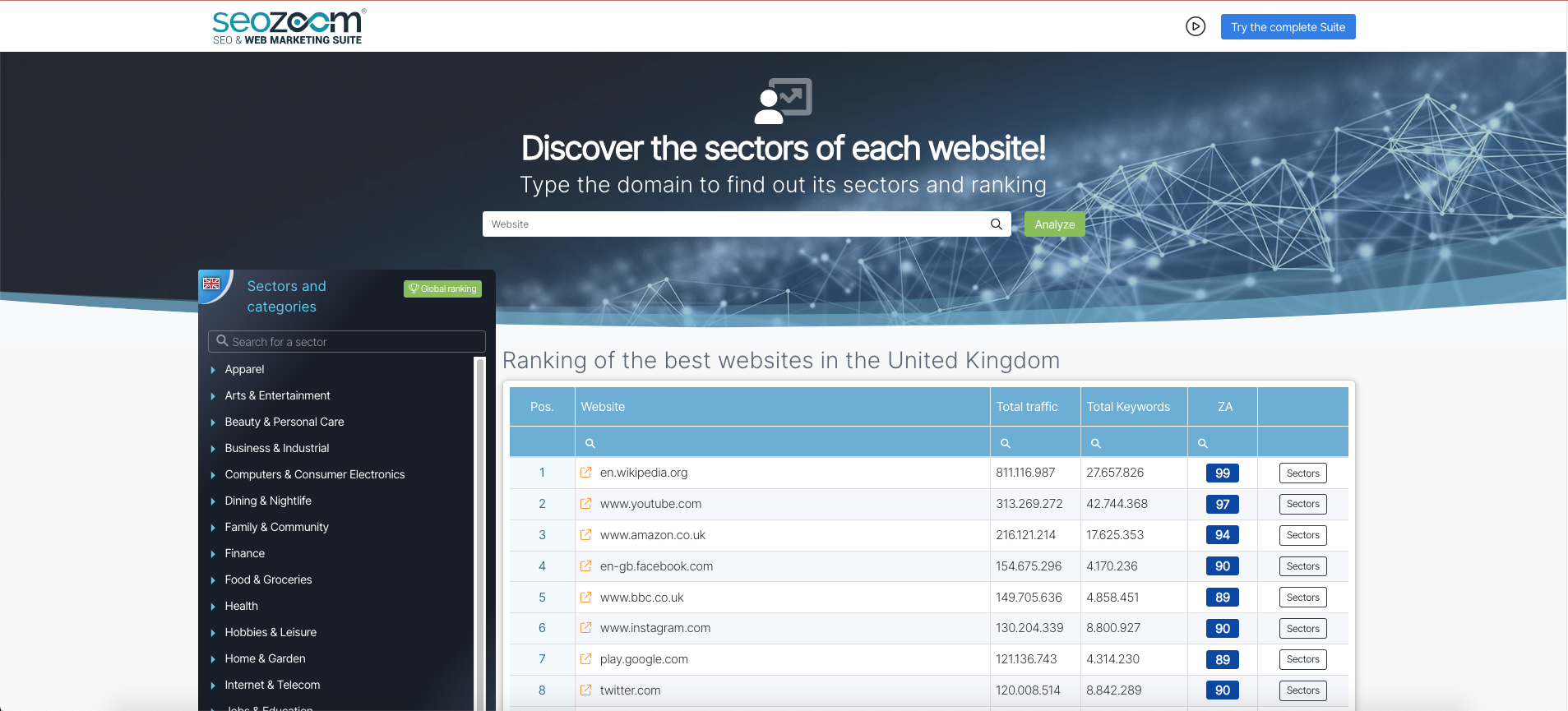Click Total Keywords filter search icon
This screenshot has width=1568, height=711.
tap(1095, 443)
